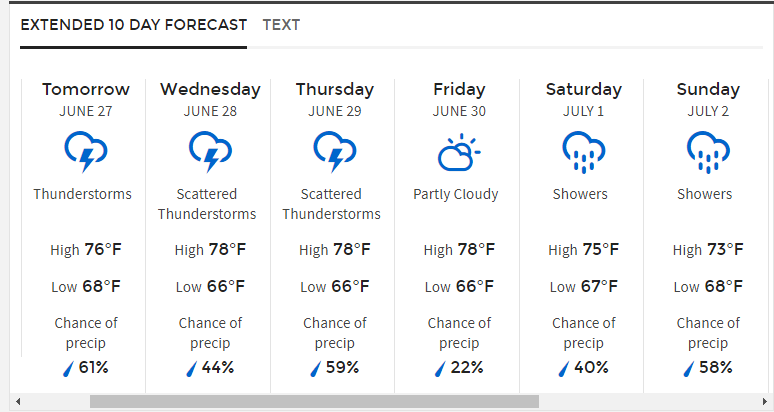Click Friday's partly cloudy sun icon
Image resolution: width=774 pixels, height=412 pixels.
pos(459,152)
